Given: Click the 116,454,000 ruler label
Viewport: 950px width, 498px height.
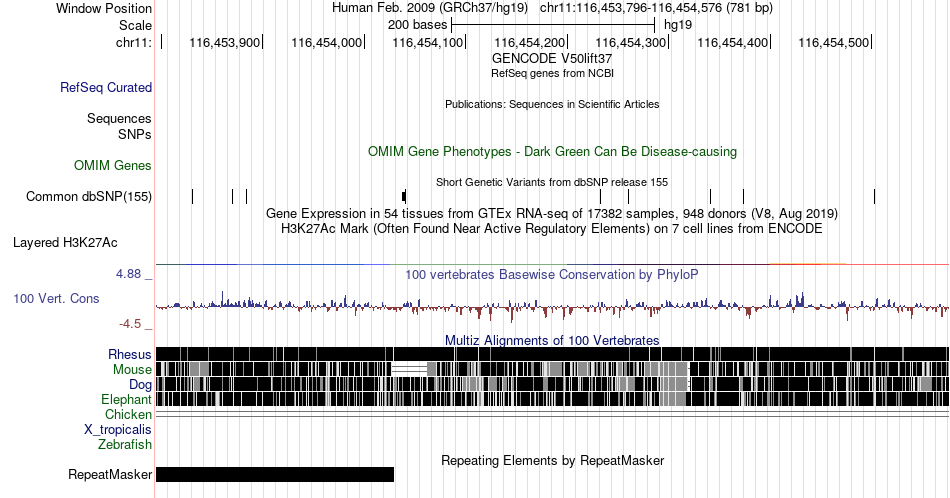Looking at the screenshot, I should tap(326, 42).
